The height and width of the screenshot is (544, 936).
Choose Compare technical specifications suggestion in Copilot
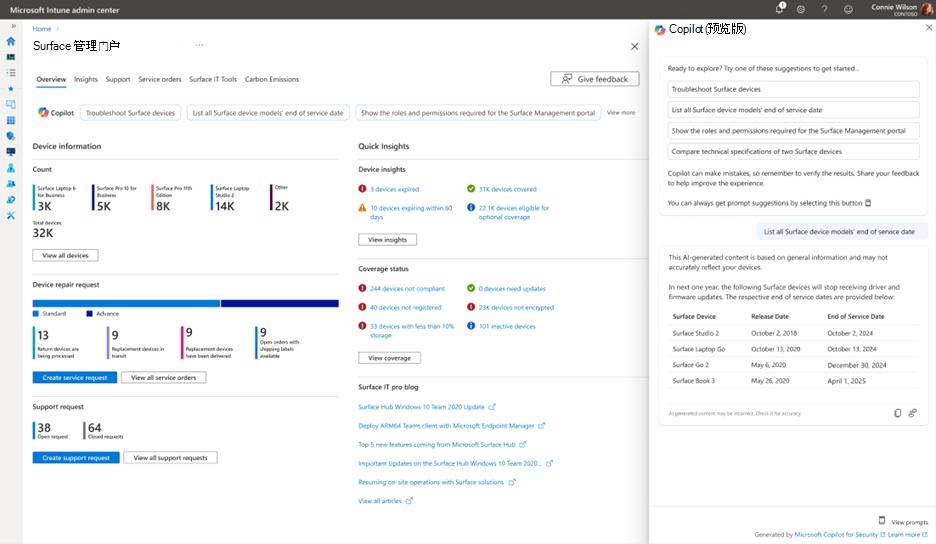click(x=793, y=152)
